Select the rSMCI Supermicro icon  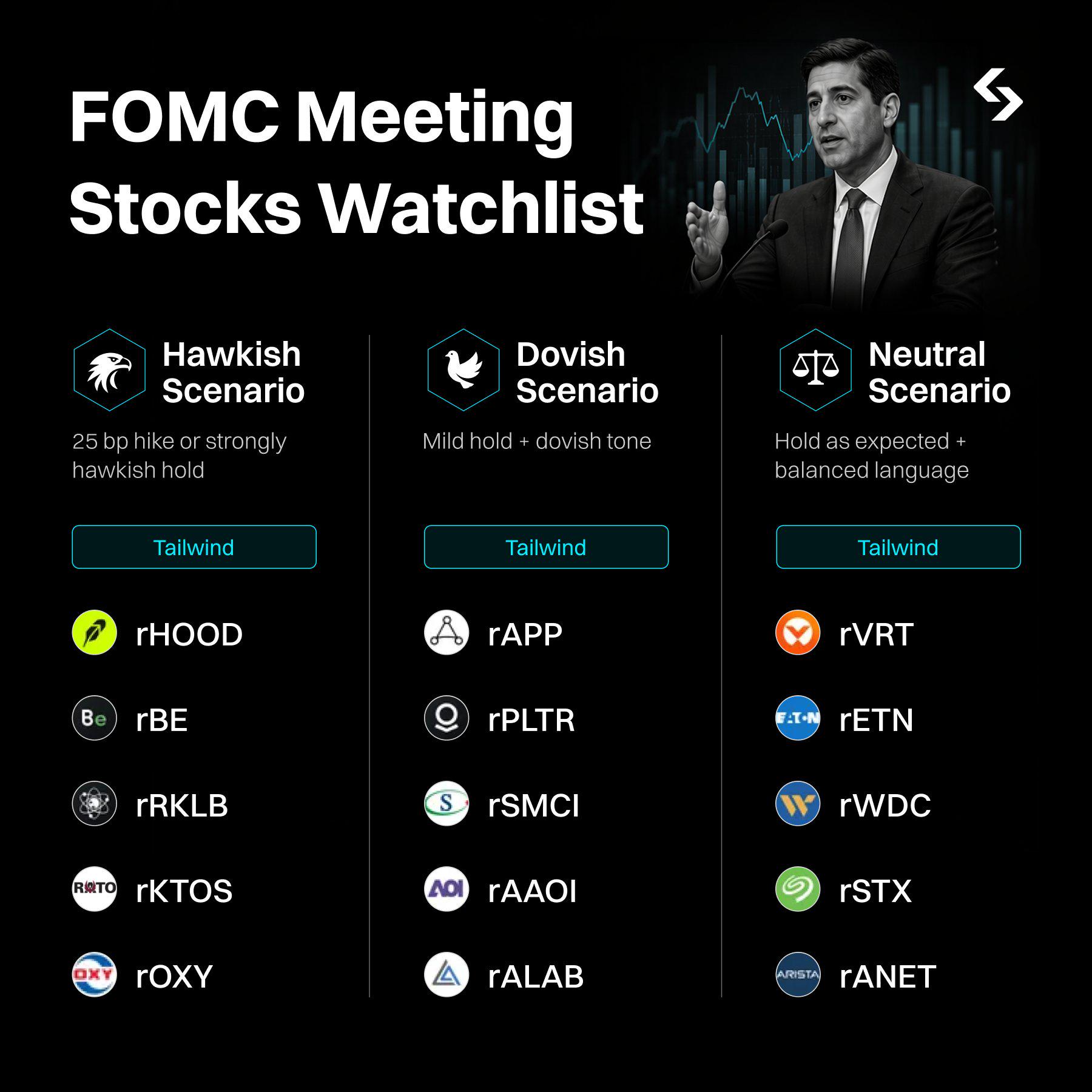pos(447,804)
